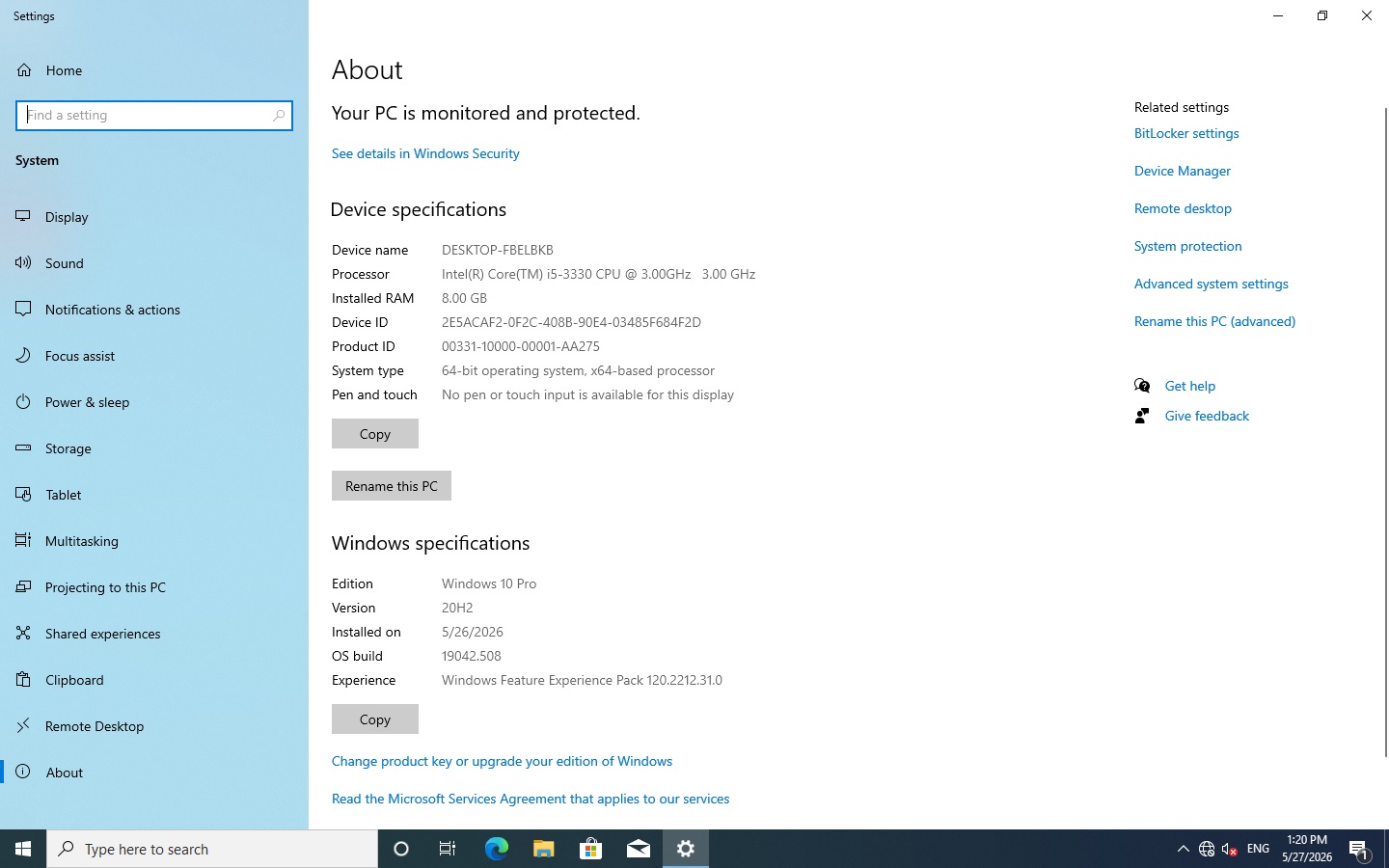Open the Sound speaker icon
This screenshot has height=868, width=1389.
click(x=23, y=262)
